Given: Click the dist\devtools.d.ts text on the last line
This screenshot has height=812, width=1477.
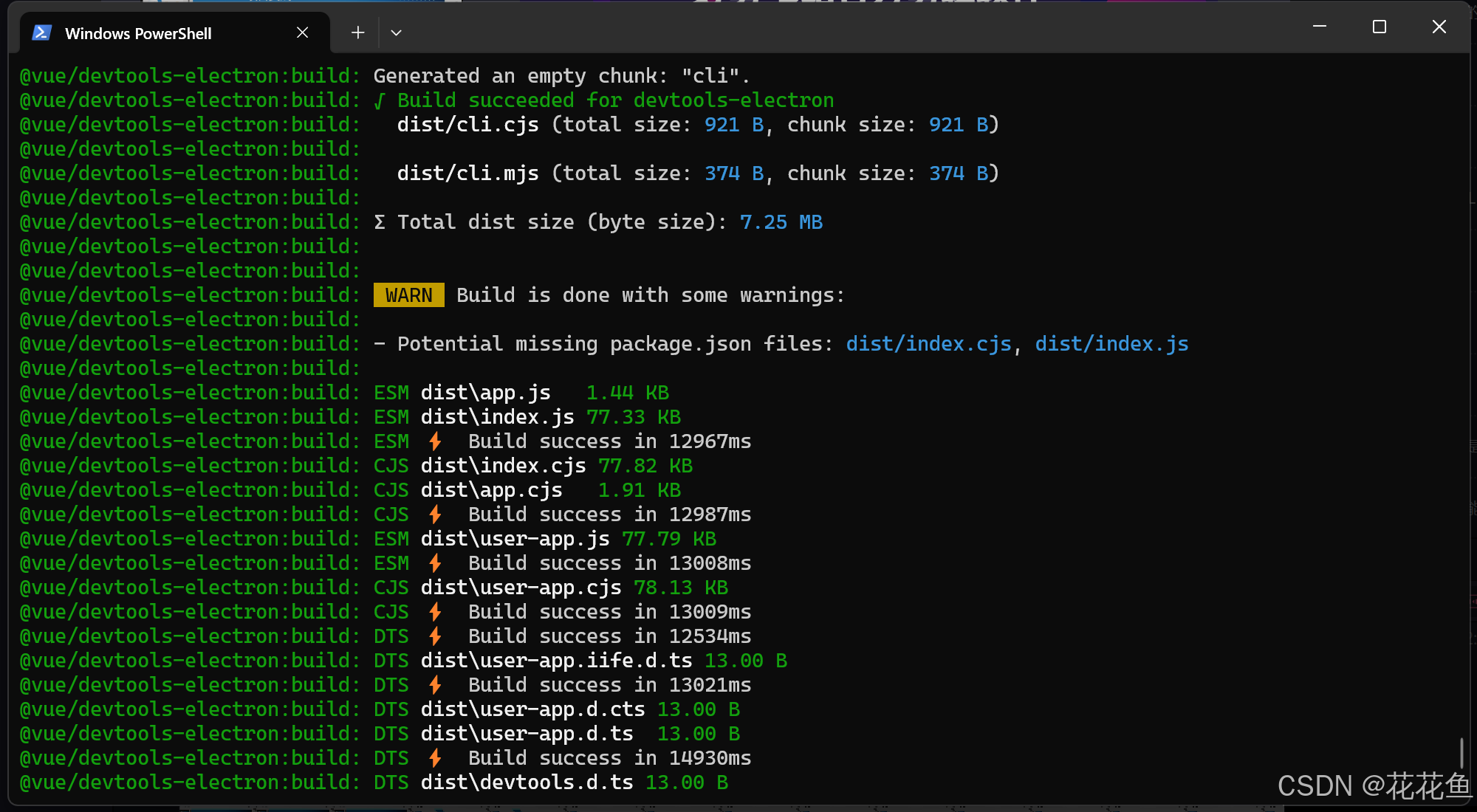Looking at the screenshot, I should [x=527, y=782].
